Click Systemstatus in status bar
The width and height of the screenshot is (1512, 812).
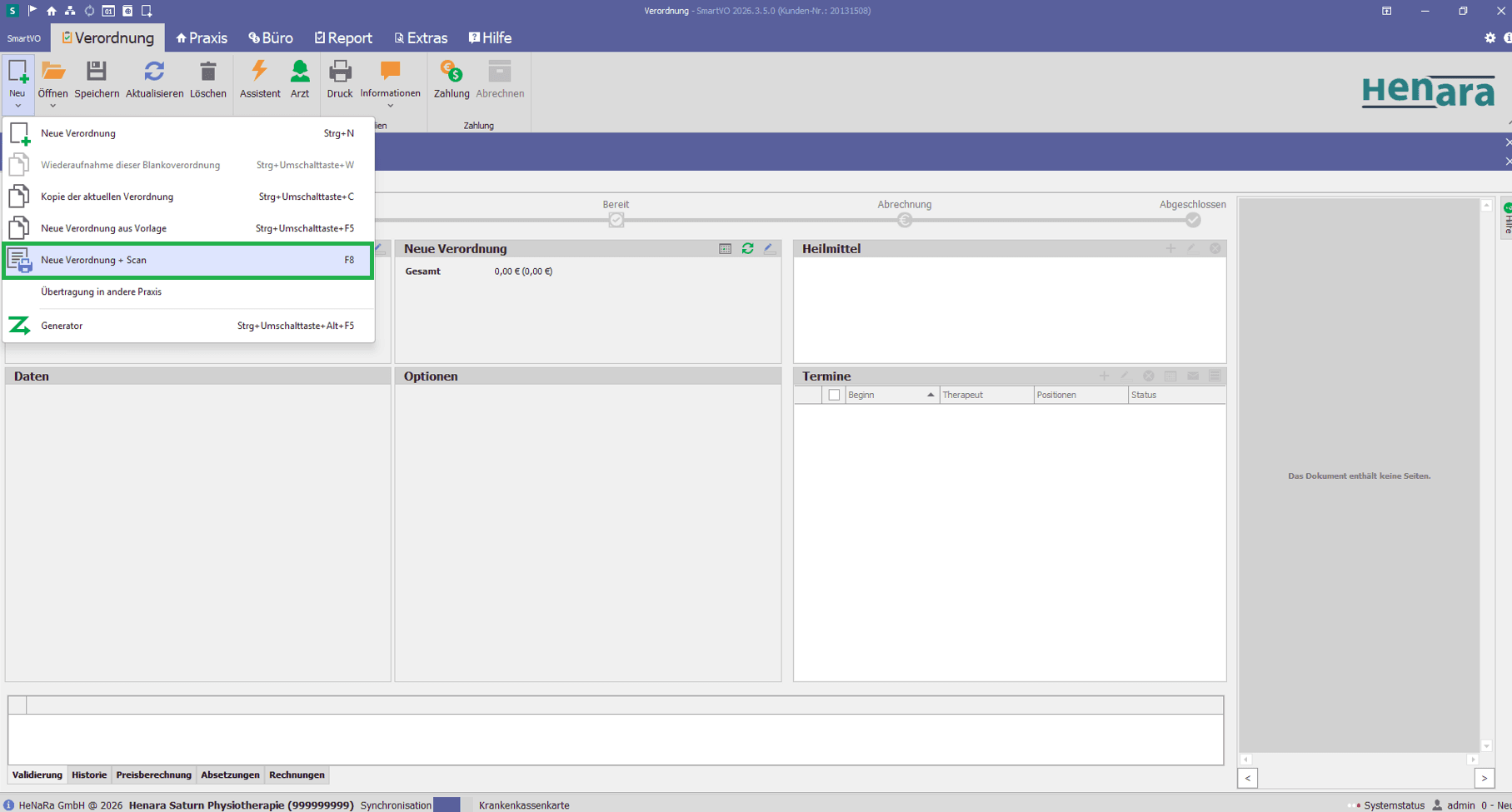1394,805
